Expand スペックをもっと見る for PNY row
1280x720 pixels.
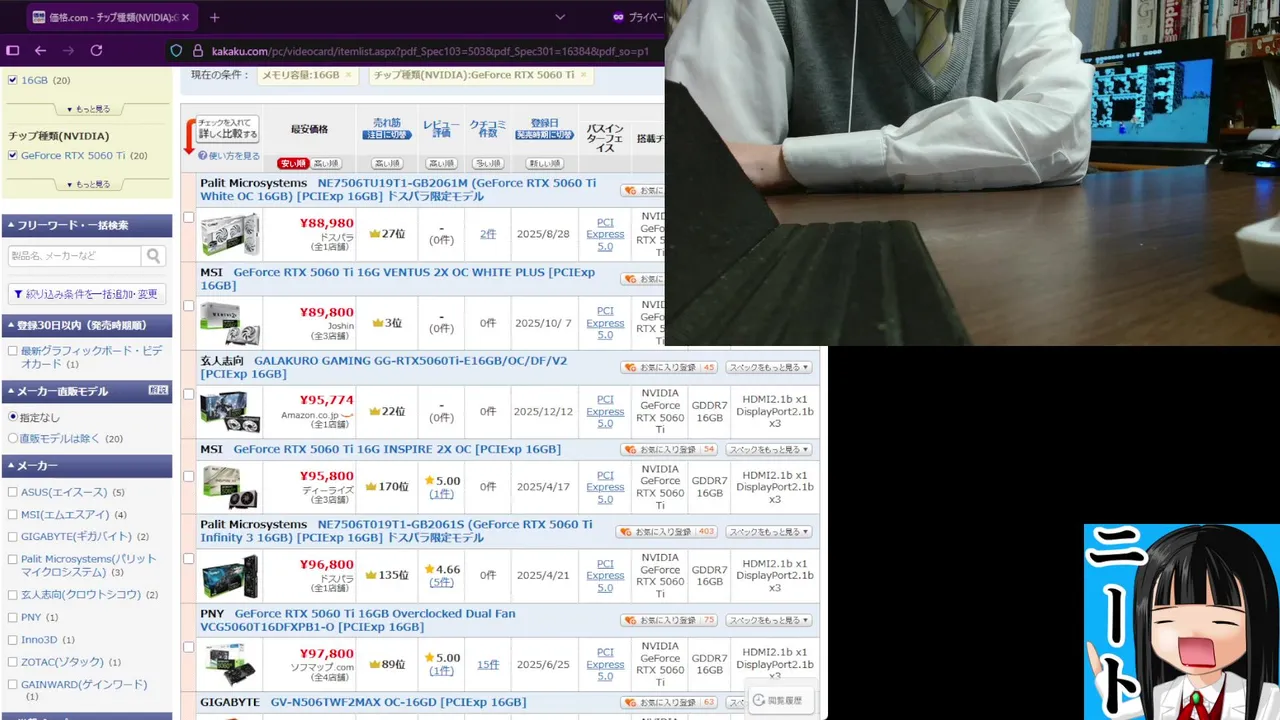tap(768, 620)
